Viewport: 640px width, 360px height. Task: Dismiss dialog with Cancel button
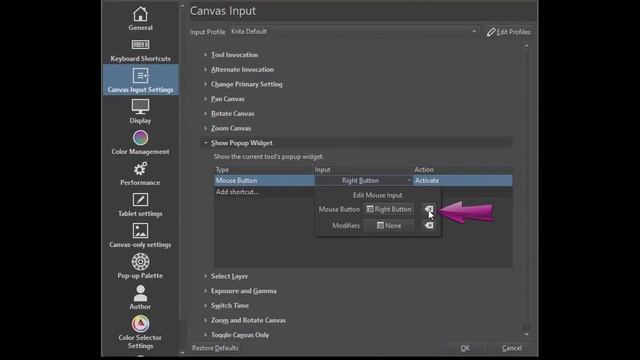pos(512,348)
